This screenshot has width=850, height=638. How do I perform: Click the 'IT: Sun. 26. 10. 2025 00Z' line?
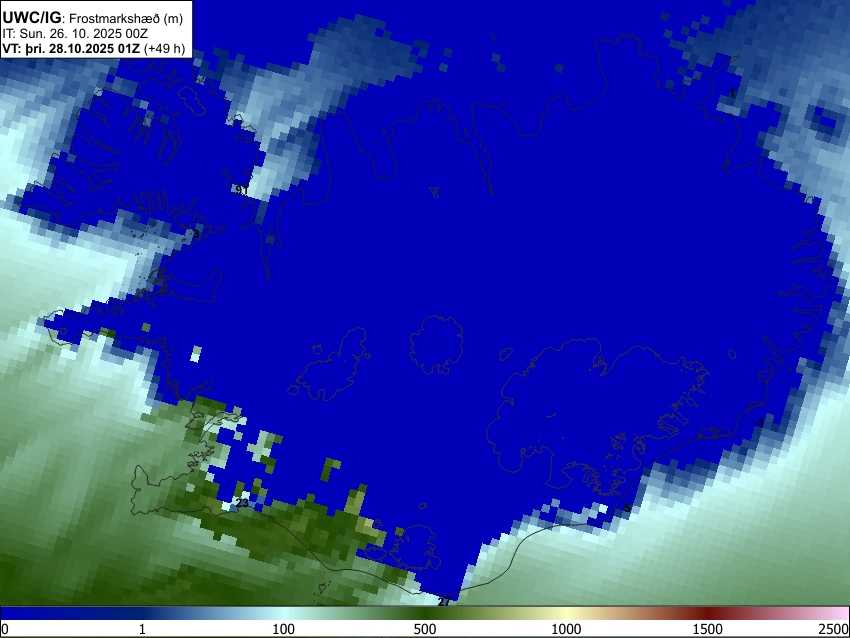[x=75, y=34]
